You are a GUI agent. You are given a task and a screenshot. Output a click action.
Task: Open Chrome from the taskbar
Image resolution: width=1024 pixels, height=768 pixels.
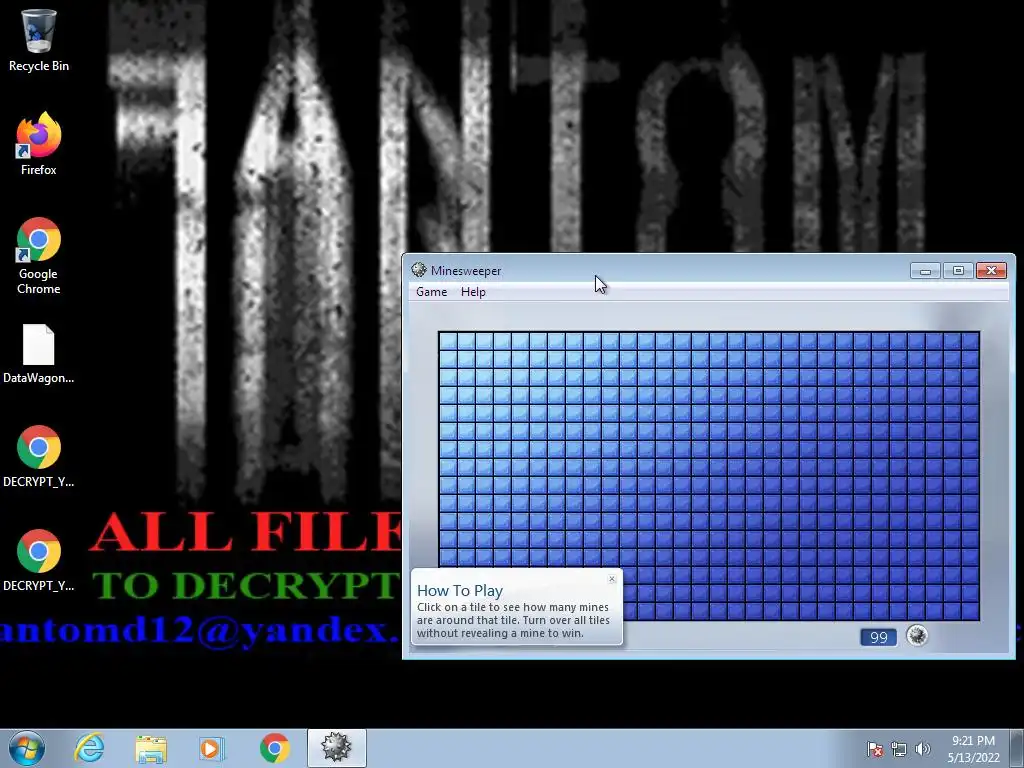[x=274, y=748]
